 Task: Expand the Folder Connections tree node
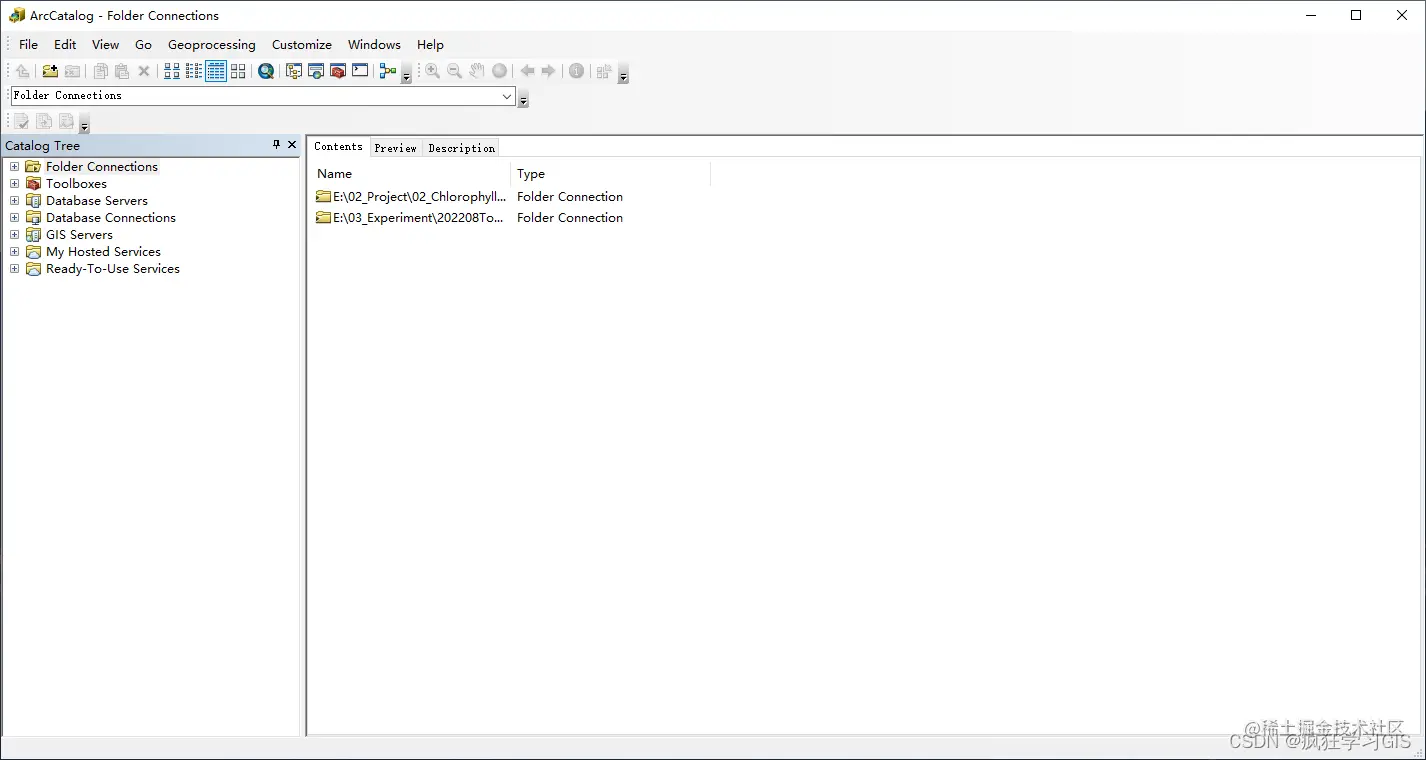click(14, 167)
